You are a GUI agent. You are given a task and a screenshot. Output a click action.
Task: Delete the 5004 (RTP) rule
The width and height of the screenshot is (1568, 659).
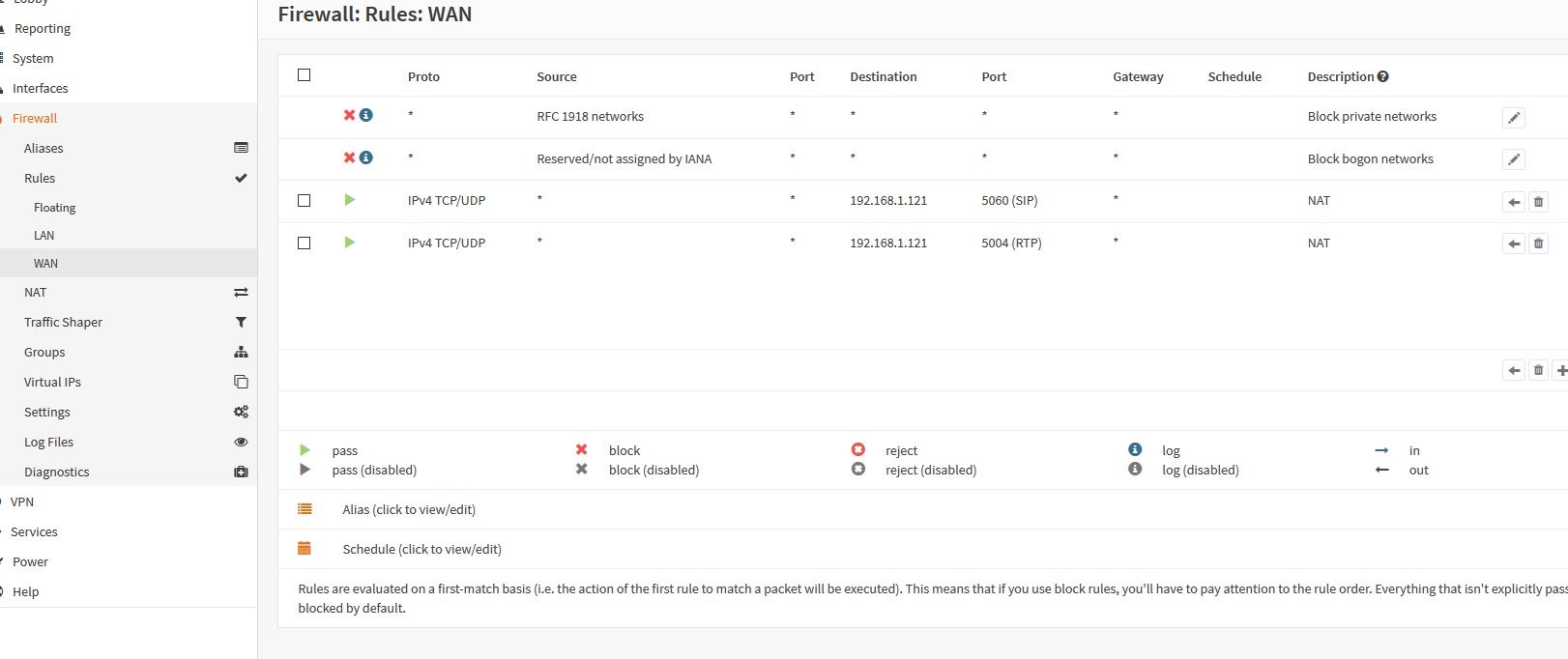tap(1538, 244)
